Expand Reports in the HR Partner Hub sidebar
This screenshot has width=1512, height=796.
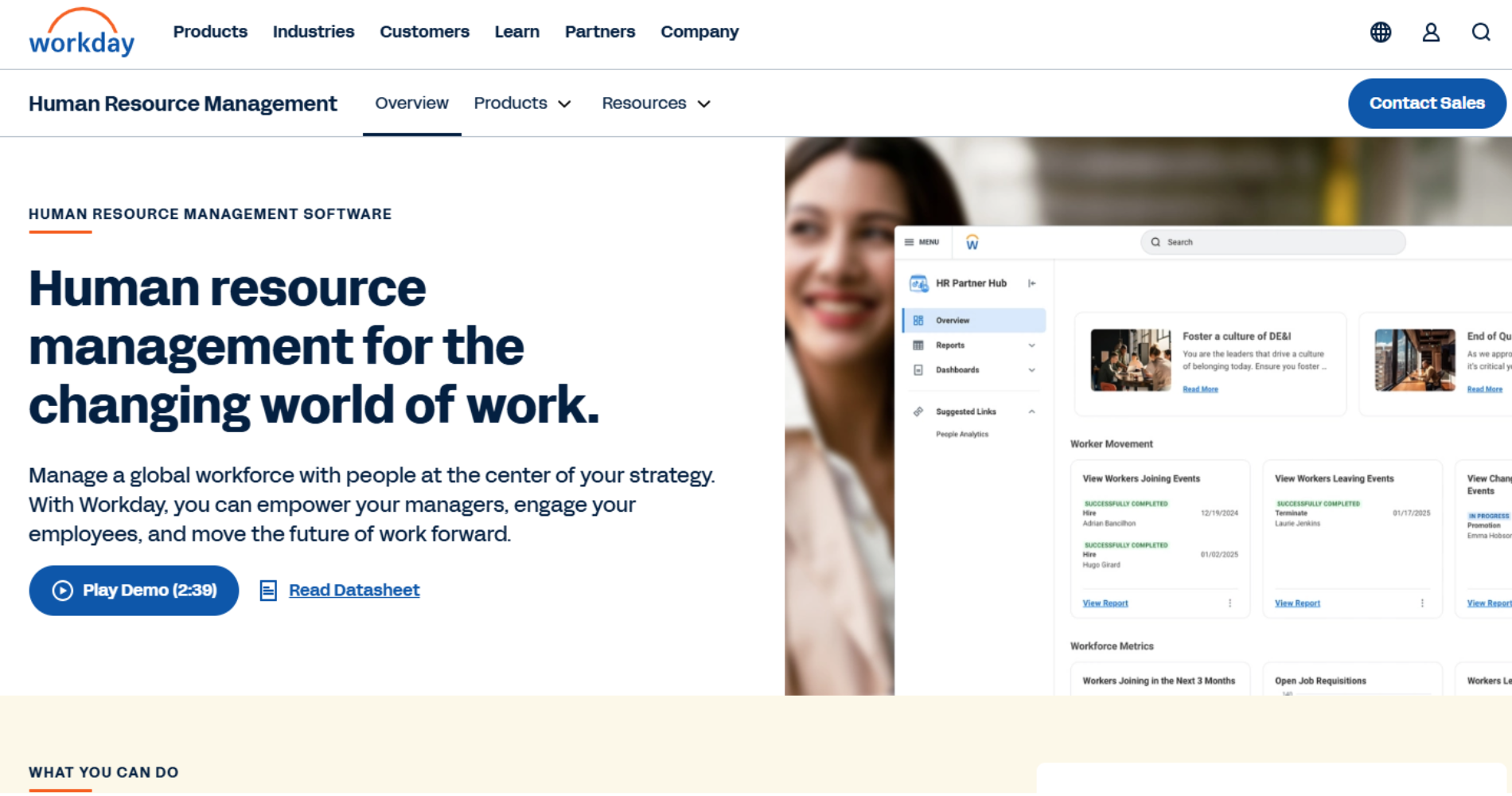(x=1032, y=345)
